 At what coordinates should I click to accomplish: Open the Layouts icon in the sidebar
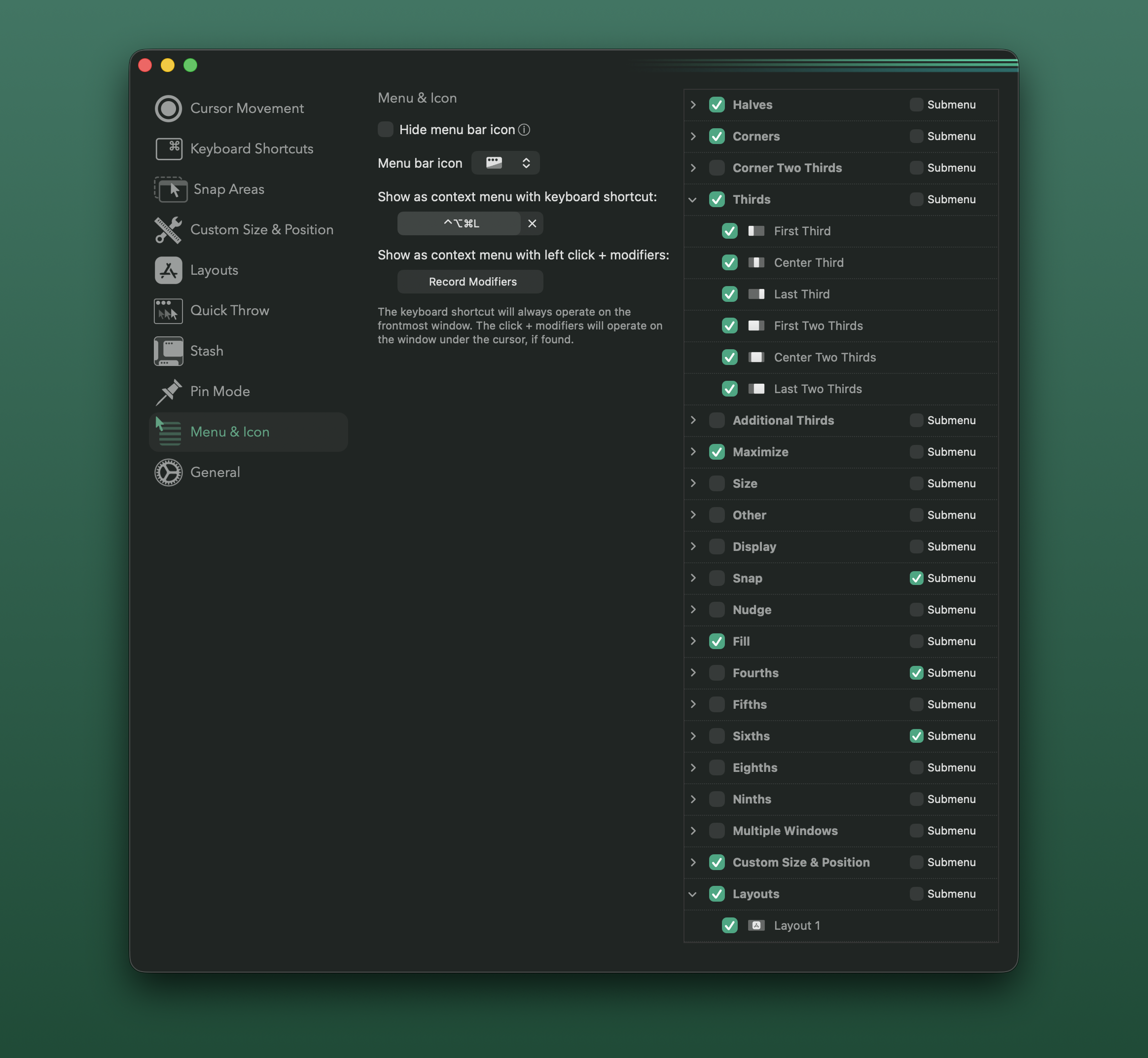point(168,270)
